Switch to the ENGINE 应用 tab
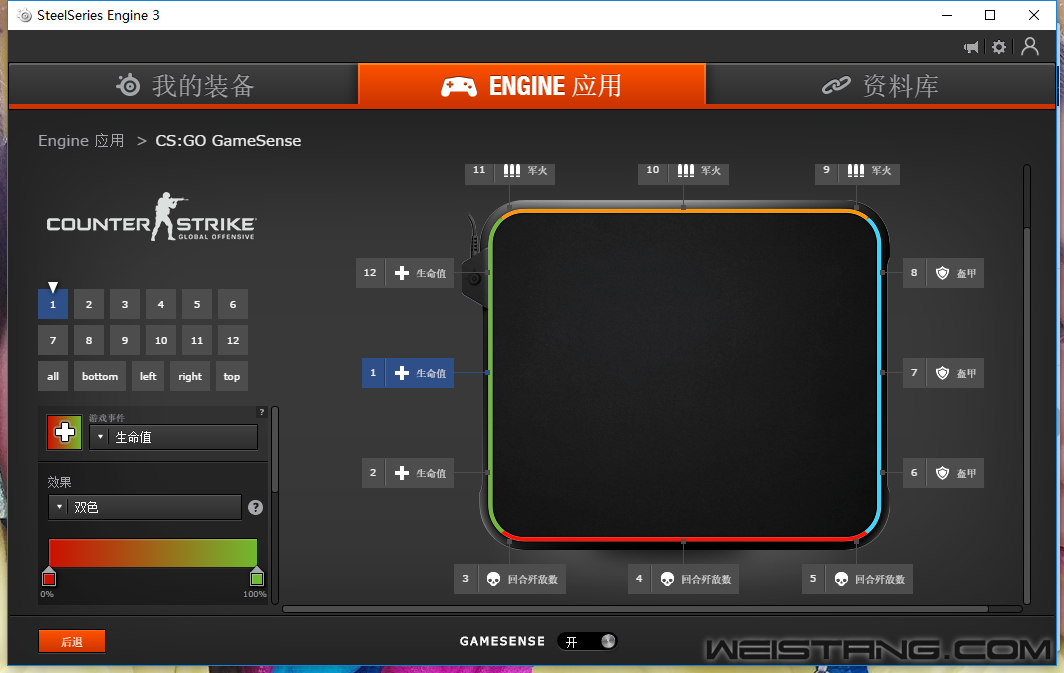The height and width of the screenshot is (673, 1064). tap(532, 85)
